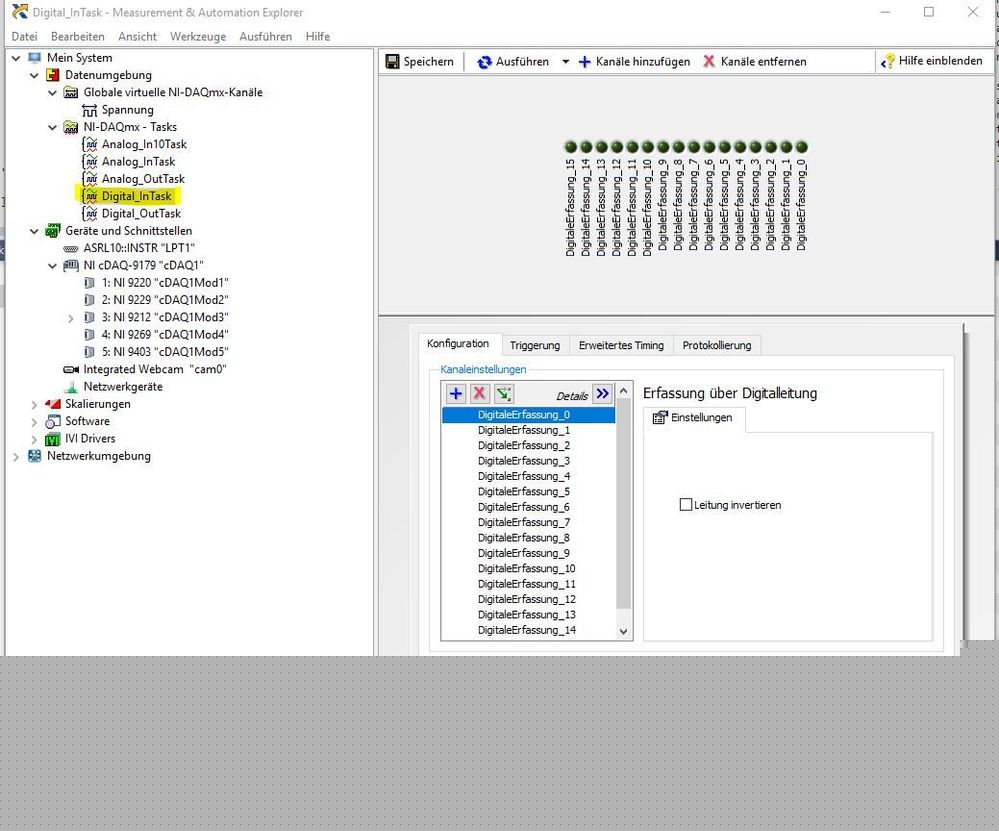Click the Geräte und Schnittstellen icon
Image resolution: width=999 pixels, height=831 pixels.
point(53,231)
